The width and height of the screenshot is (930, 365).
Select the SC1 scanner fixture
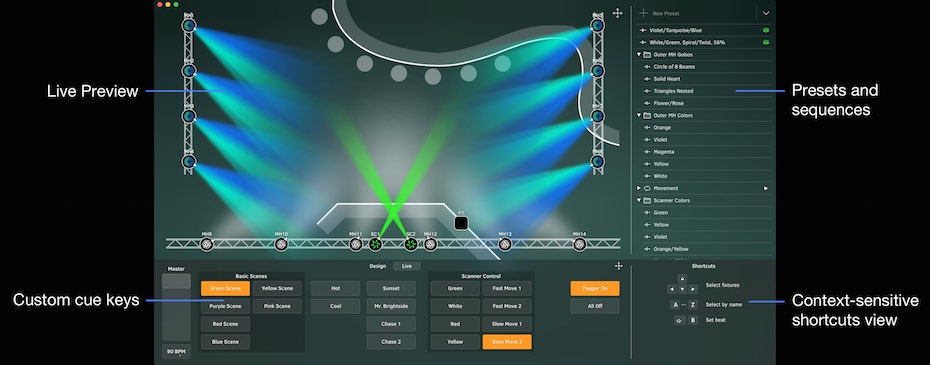[375, 244]
